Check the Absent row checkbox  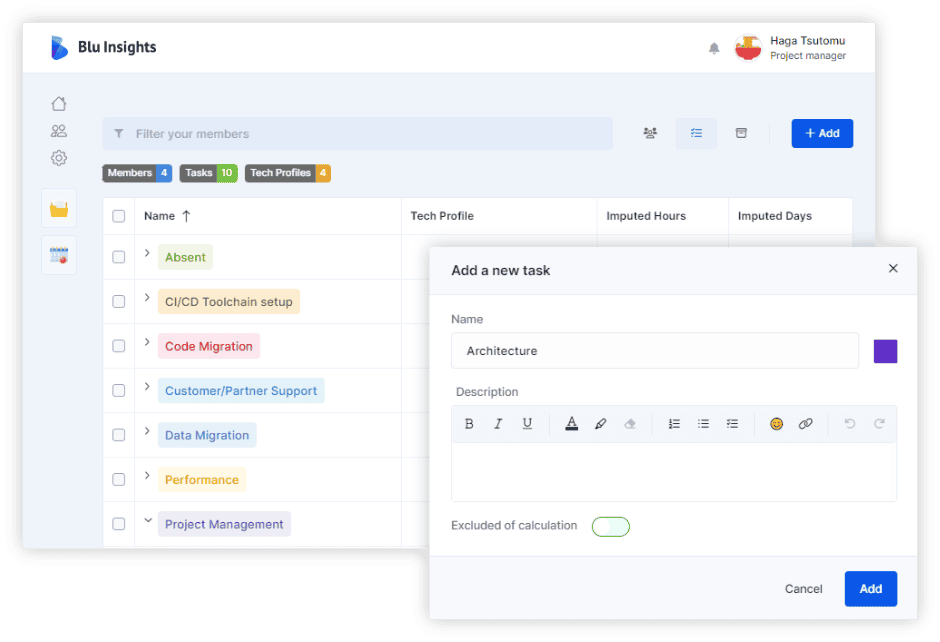click(119, 257)
